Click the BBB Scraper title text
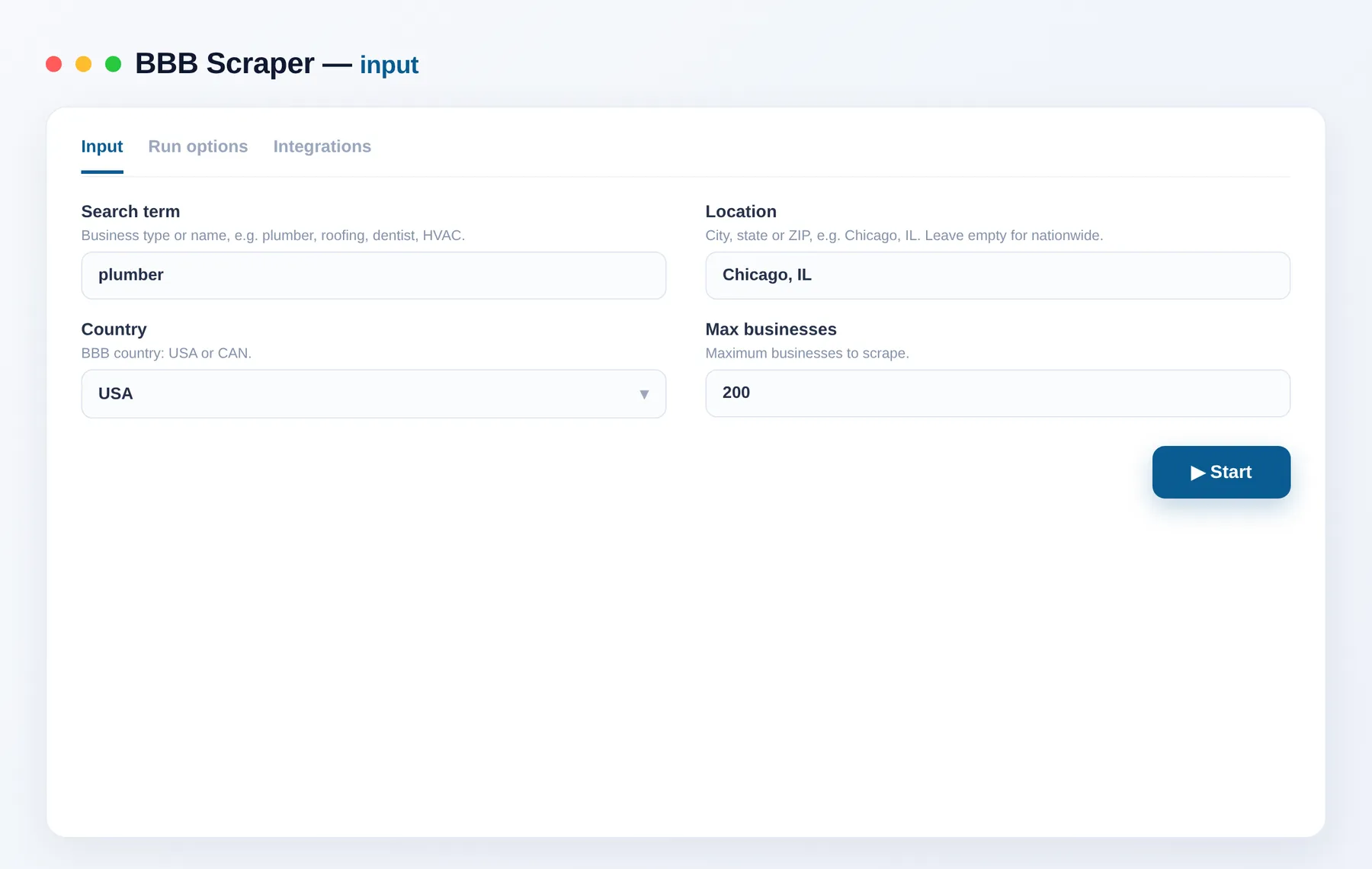 [x=224, y=63]
